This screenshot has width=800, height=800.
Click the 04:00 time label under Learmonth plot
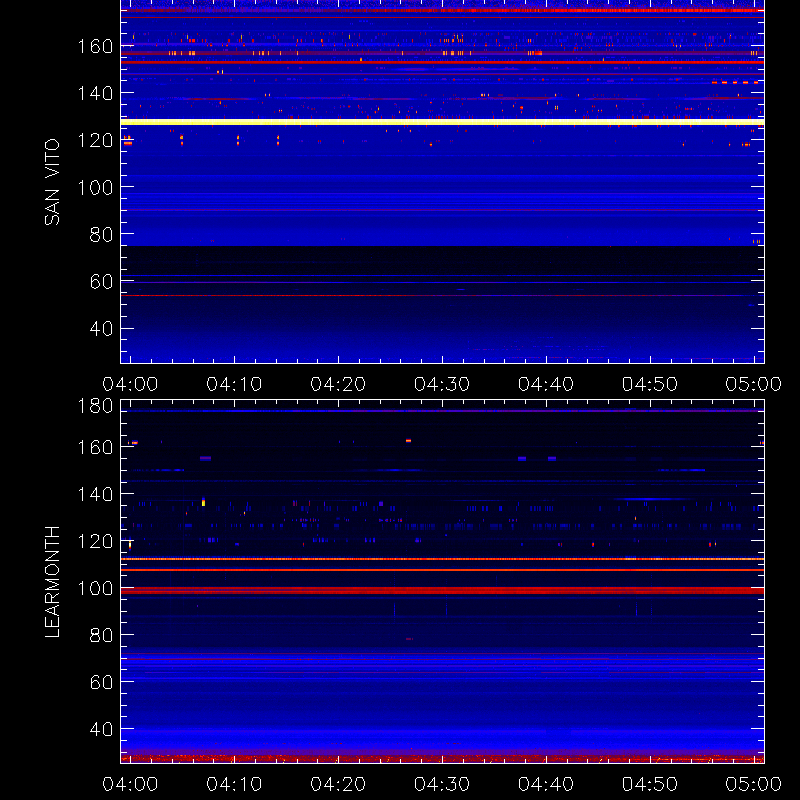tap(130, 784)
